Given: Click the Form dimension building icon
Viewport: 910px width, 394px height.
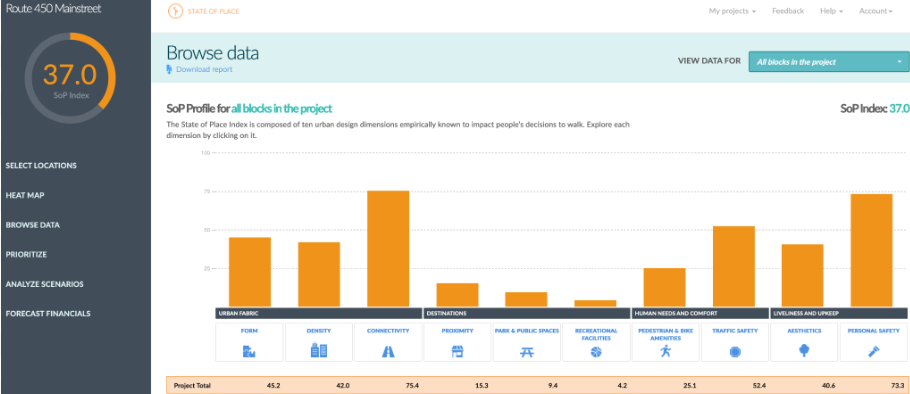Looking at the screenshot, I should 249,351.
